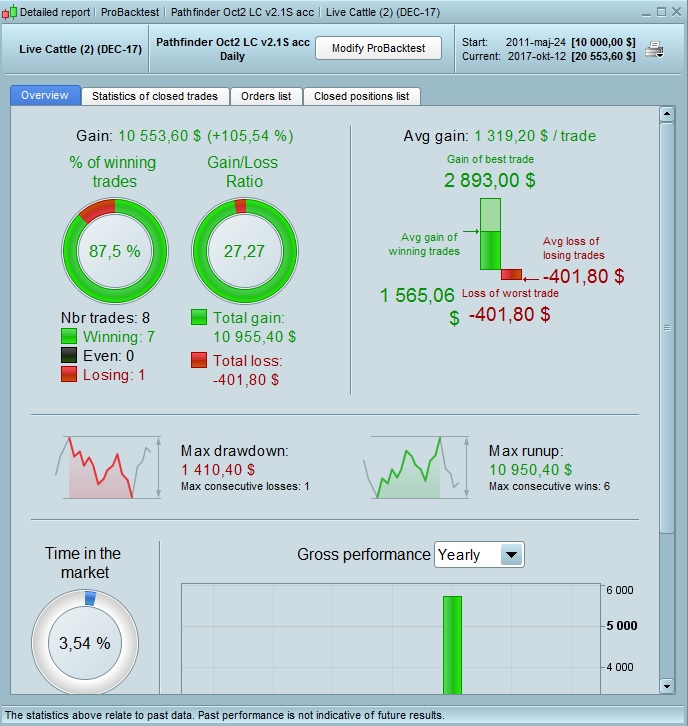Open the Closed positions list tab

click(362, 96)
